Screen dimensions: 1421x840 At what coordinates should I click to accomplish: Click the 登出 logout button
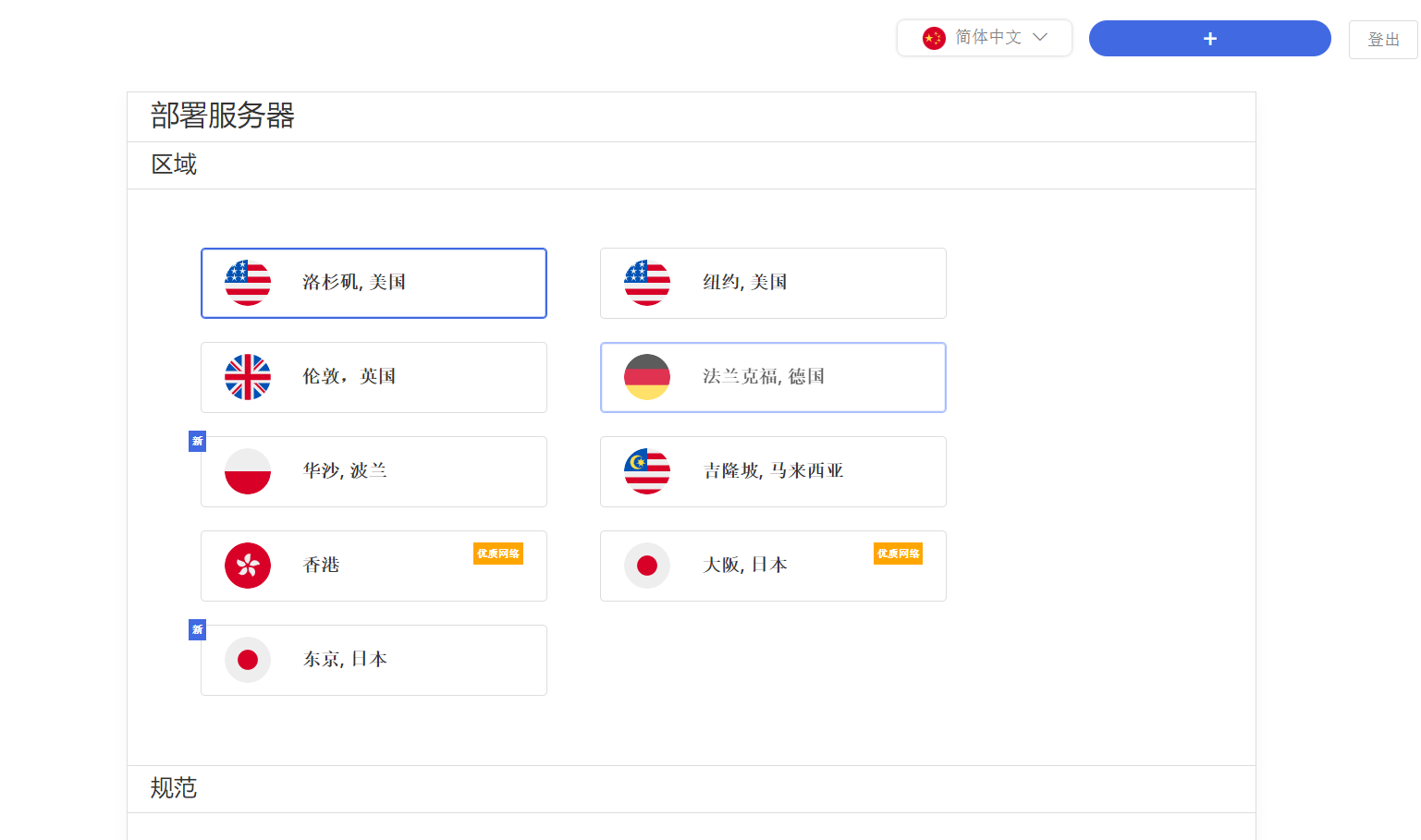1383,40
